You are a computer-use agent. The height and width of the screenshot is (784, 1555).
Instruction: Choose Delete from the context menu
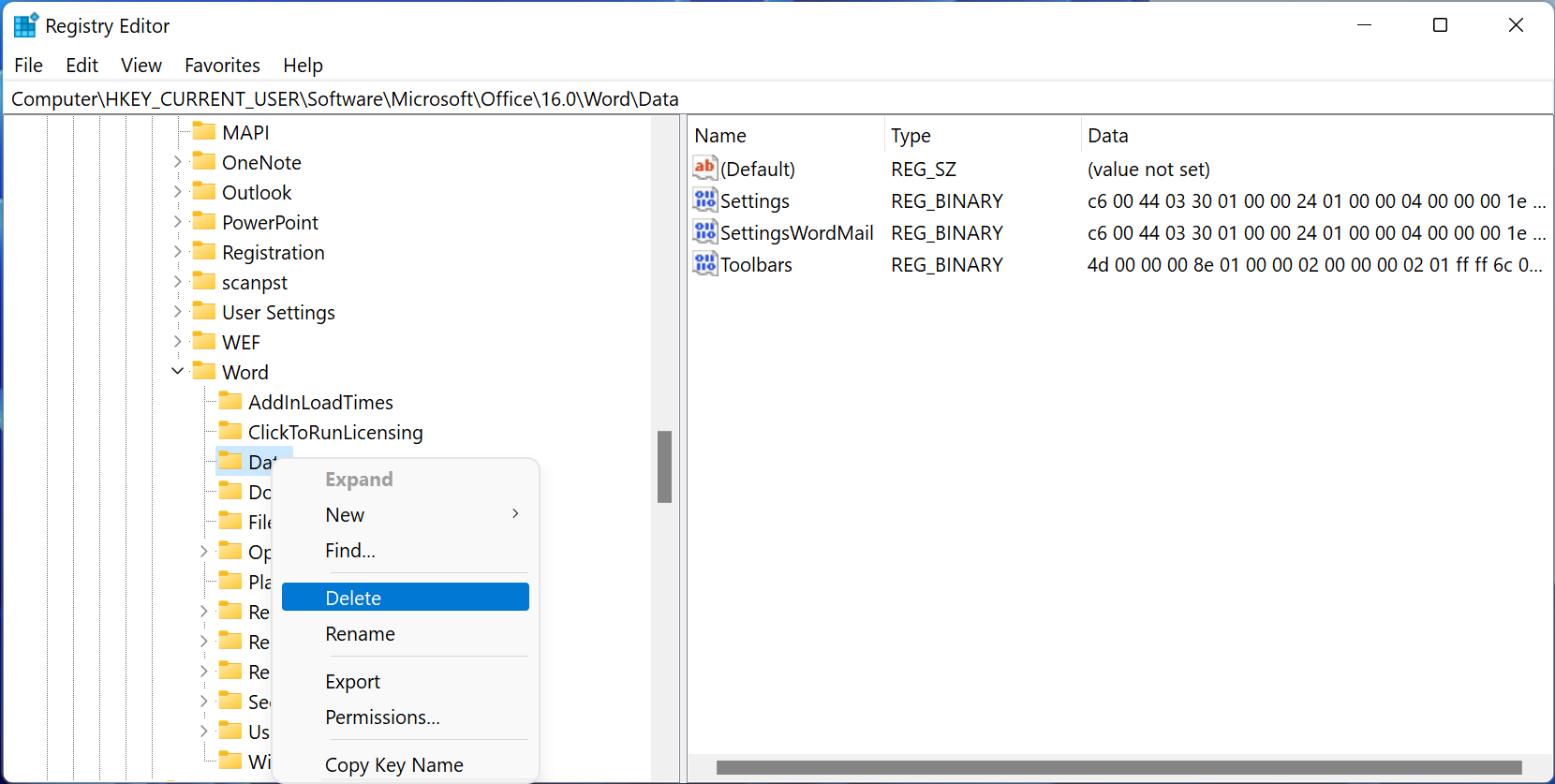tap(406, 598)
